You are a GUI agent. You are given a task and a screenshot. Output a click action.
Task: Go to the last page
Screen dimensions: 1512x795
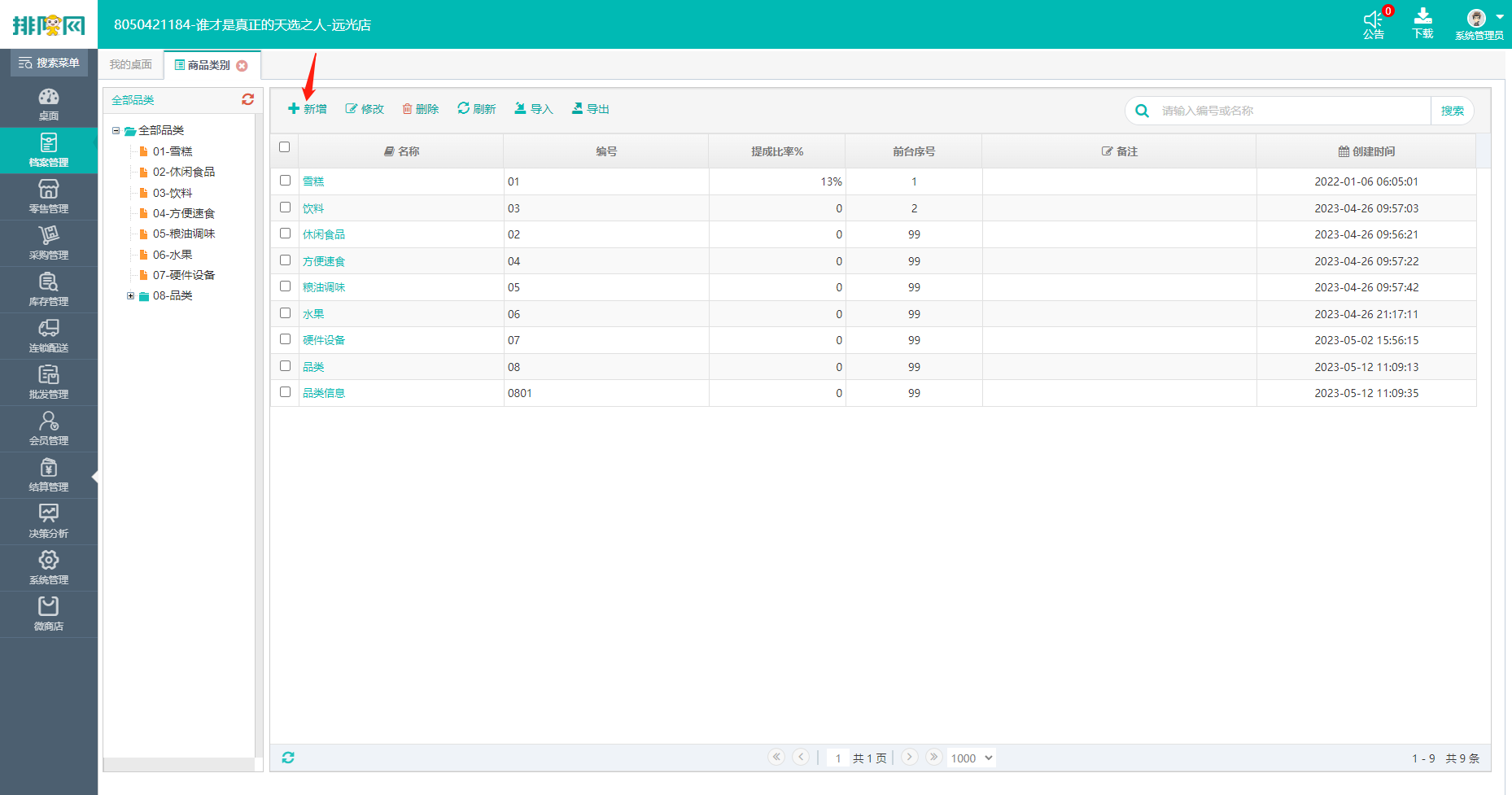click(x=934, y=757)
